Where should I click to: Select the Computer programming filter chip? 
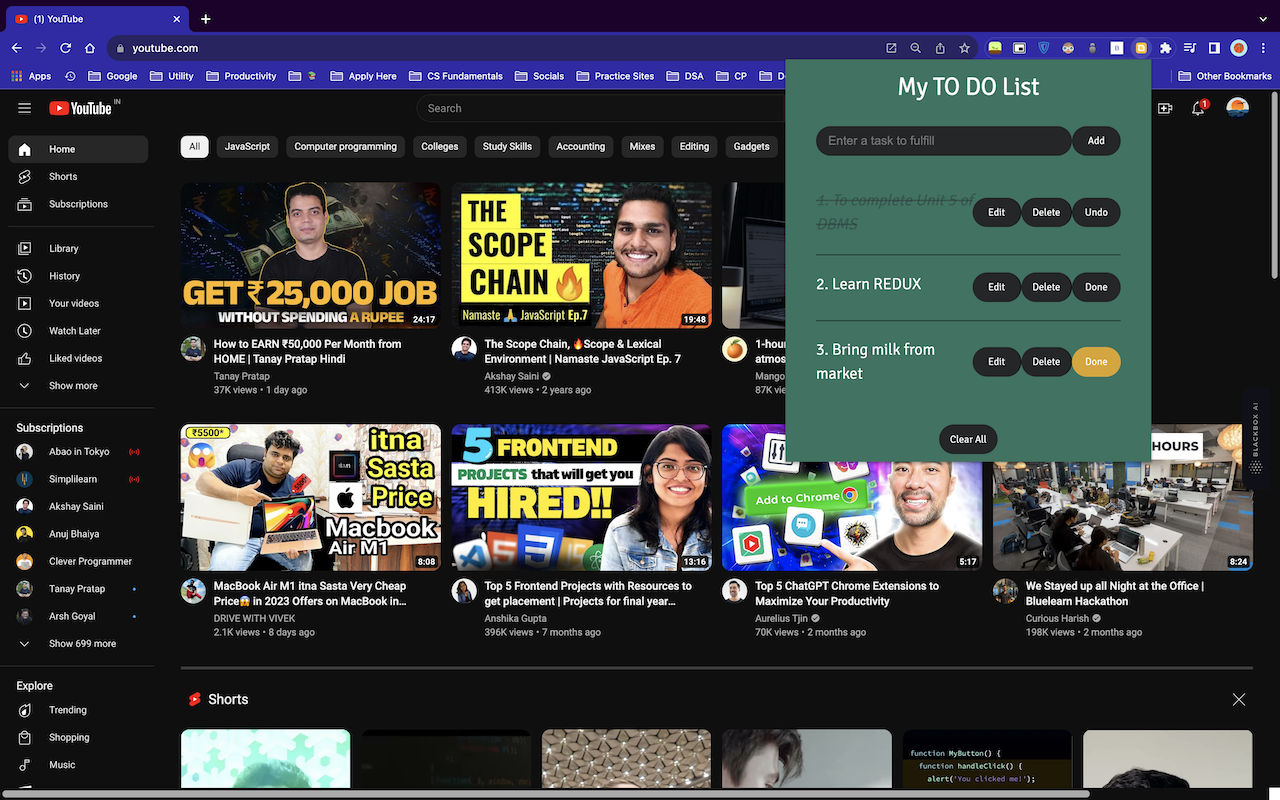pyautogui.click(x=345, y=147)
